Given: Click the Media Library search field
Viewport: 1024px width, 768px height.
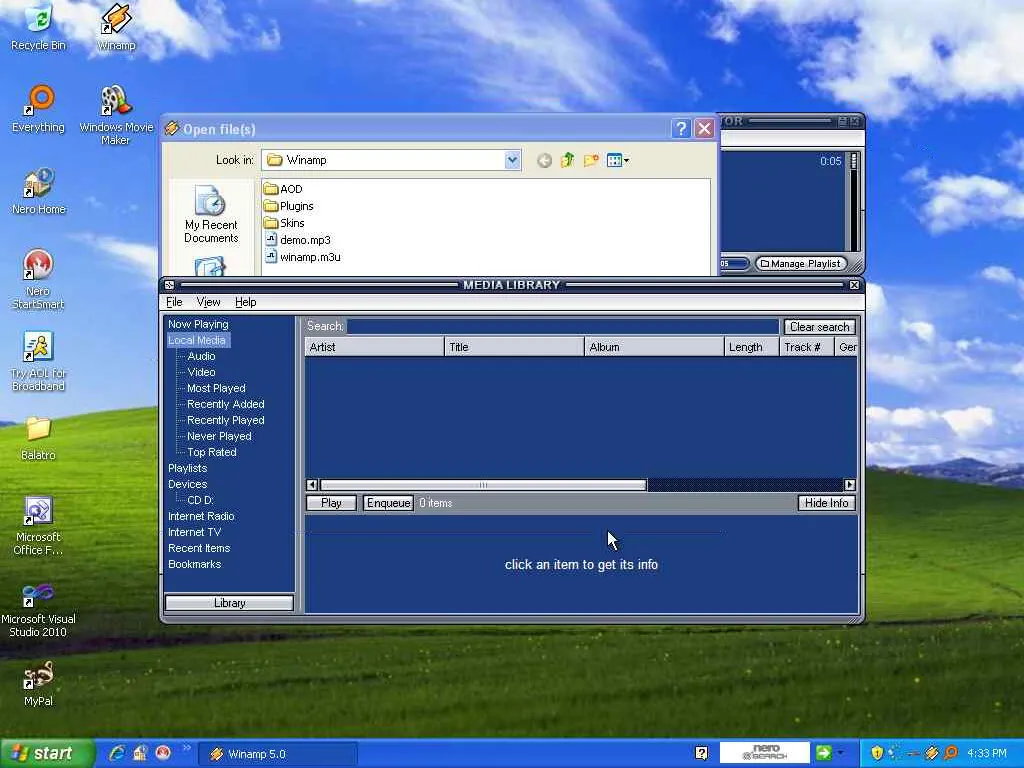Looking at the screenshot, I should (x=562, y=326).
